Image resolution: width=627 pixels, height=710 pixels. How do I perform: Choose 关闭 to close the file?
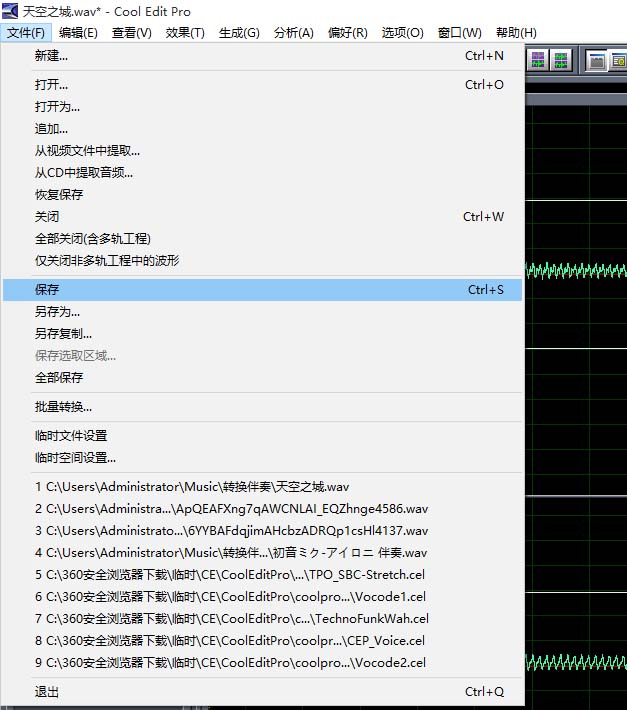262,216
